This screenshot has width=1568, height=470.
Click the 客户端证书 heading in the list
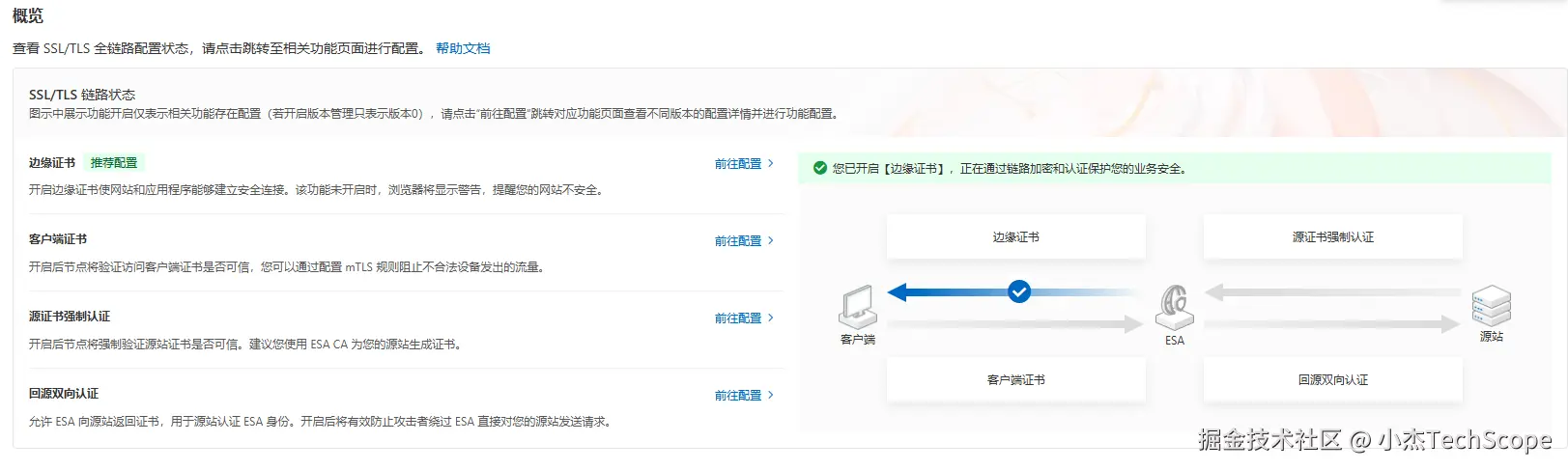click(58, 239)
